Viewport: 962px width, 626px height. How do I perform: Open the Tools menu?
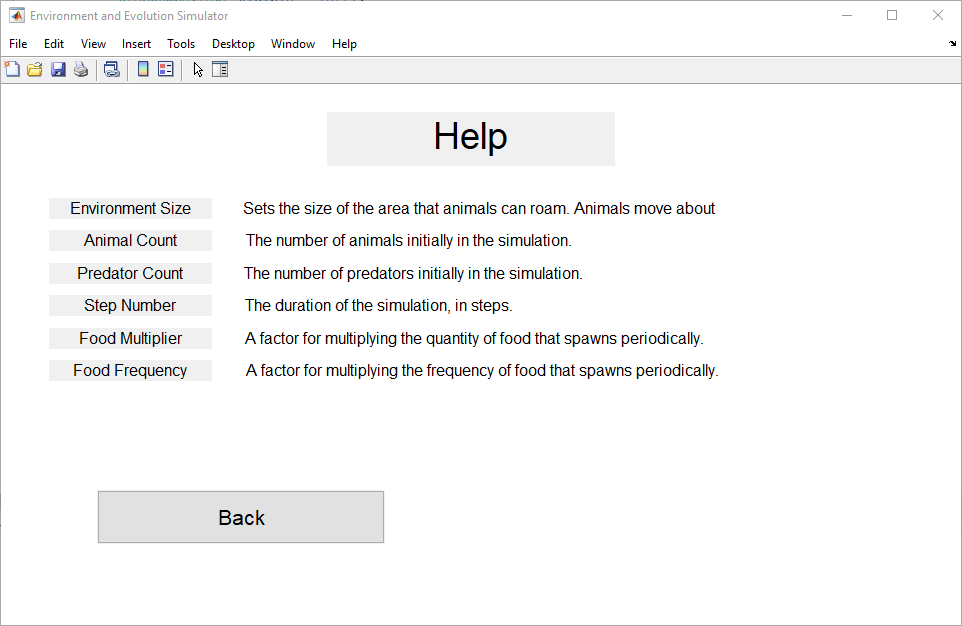(181, 44)
